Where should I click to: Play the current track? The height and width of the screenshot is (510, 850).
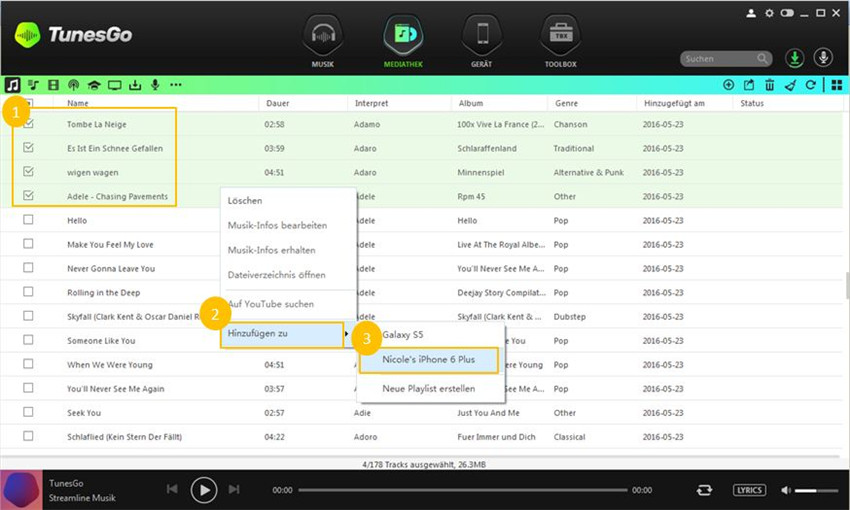pyautogui.click(x=204, y=490)
